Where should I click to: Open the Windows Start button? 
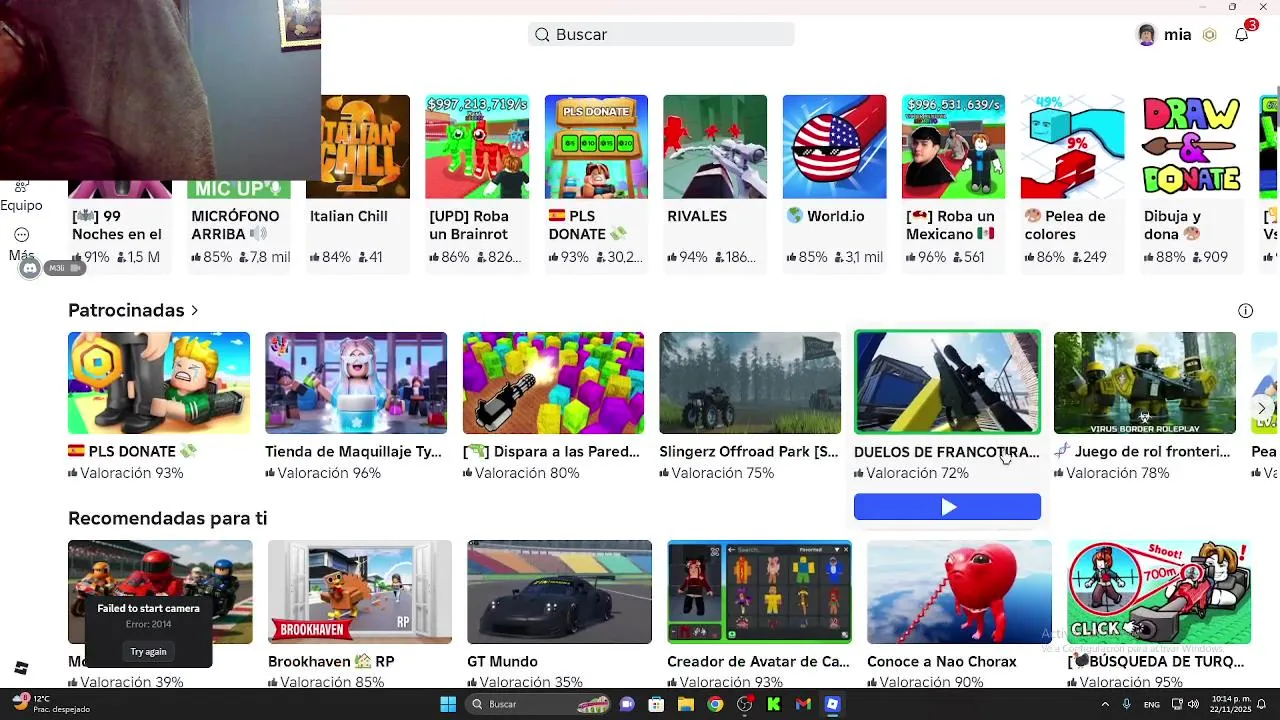pyautogui.click(x=448, y=704)
